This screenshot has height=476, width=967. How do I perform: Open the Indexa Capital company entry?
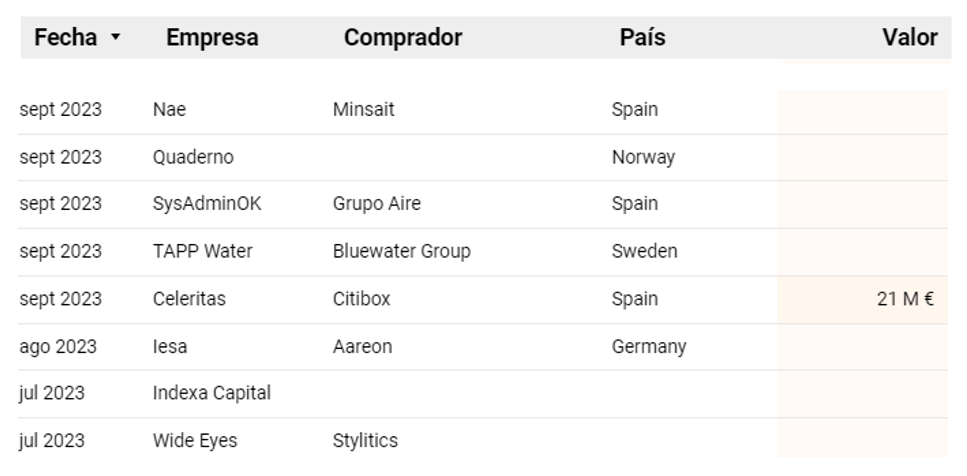pyautogui.click(x=211, y=393)
